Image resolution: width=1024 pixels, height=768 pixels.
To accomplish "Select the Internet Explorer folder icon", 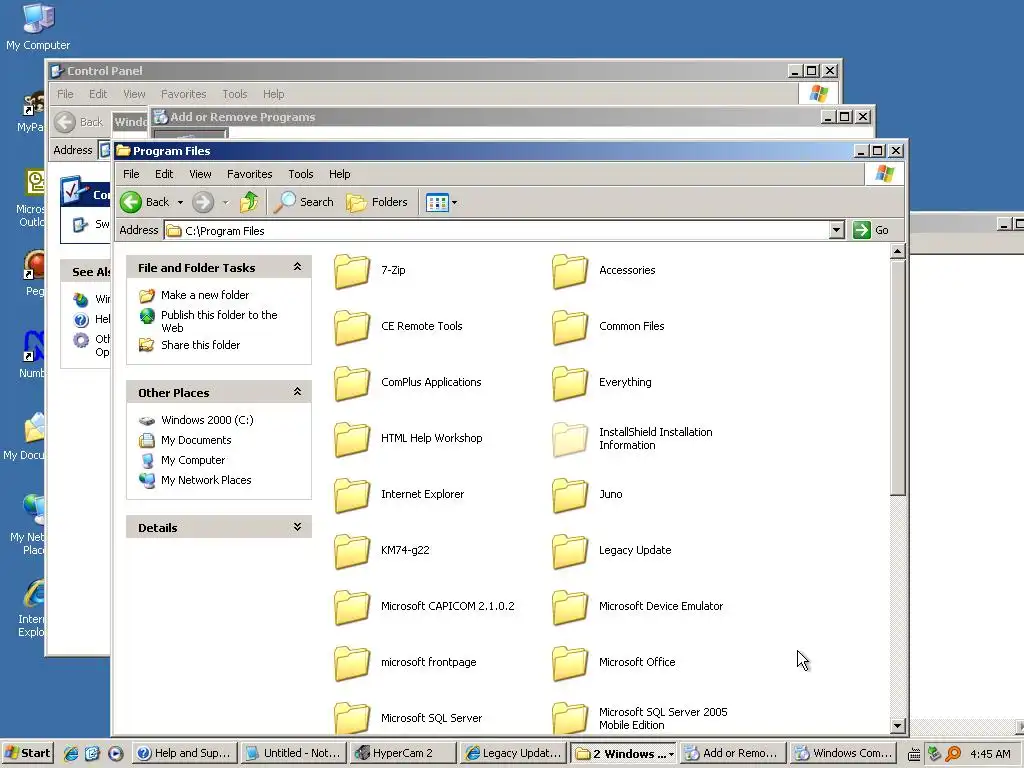I will click(352, 495).
